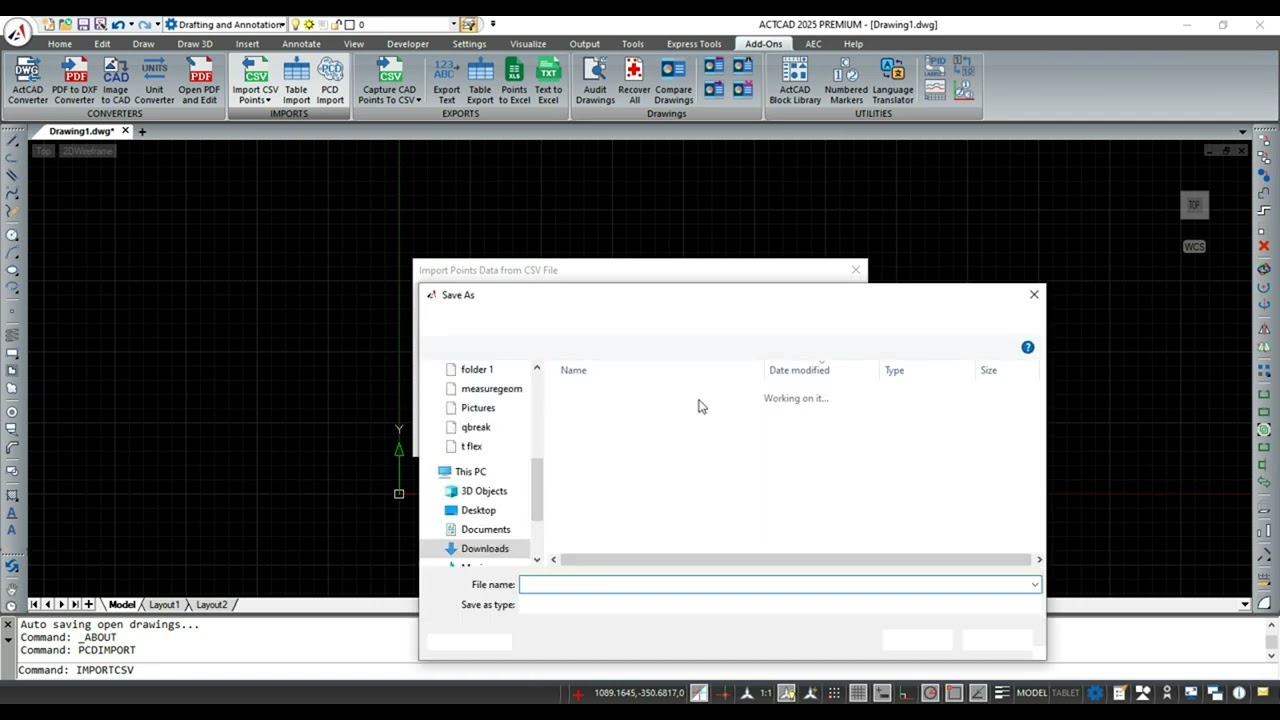Launch PDF to DXF Converter
This screenshot has height=720, width=1280.
click(75, 81)
